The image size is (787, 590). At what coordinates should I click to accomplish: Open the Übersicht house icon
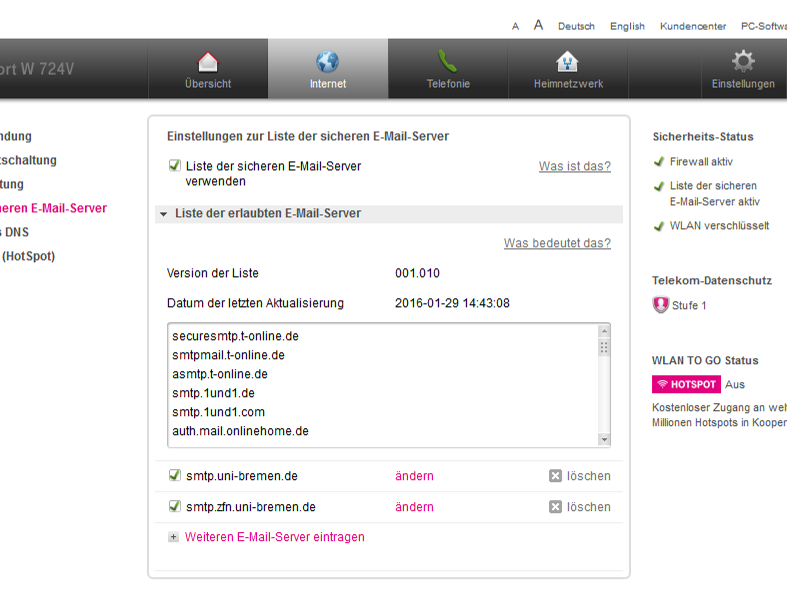click(207, 62)
